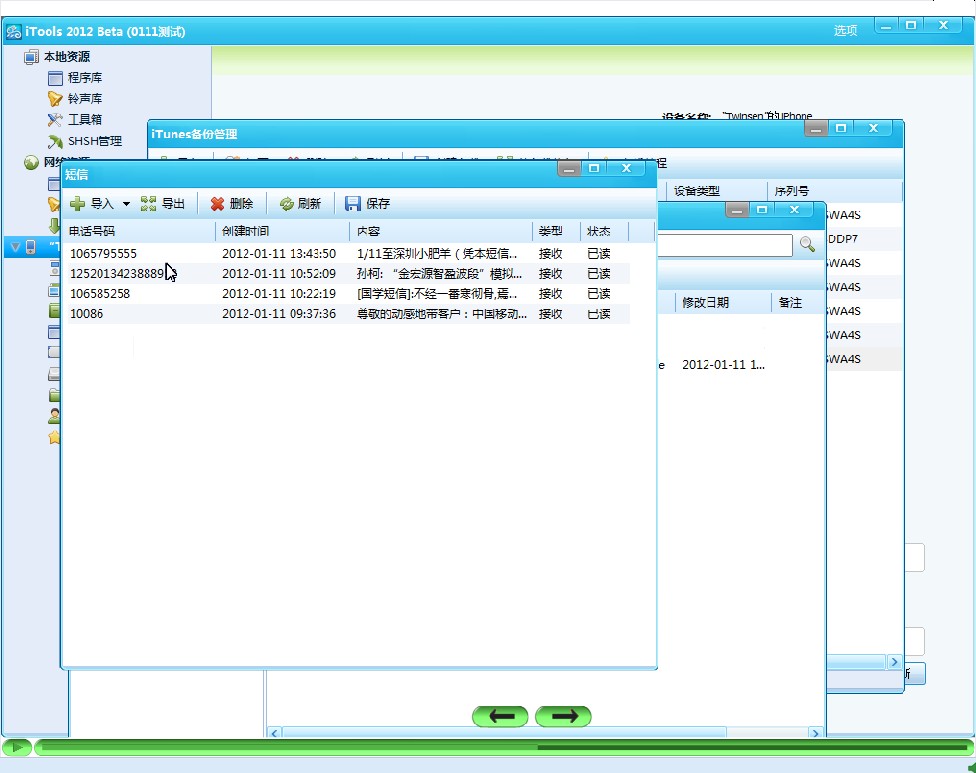
Task: Click the Export (导出) toolbar icon
Action: (x=149, y=204)
